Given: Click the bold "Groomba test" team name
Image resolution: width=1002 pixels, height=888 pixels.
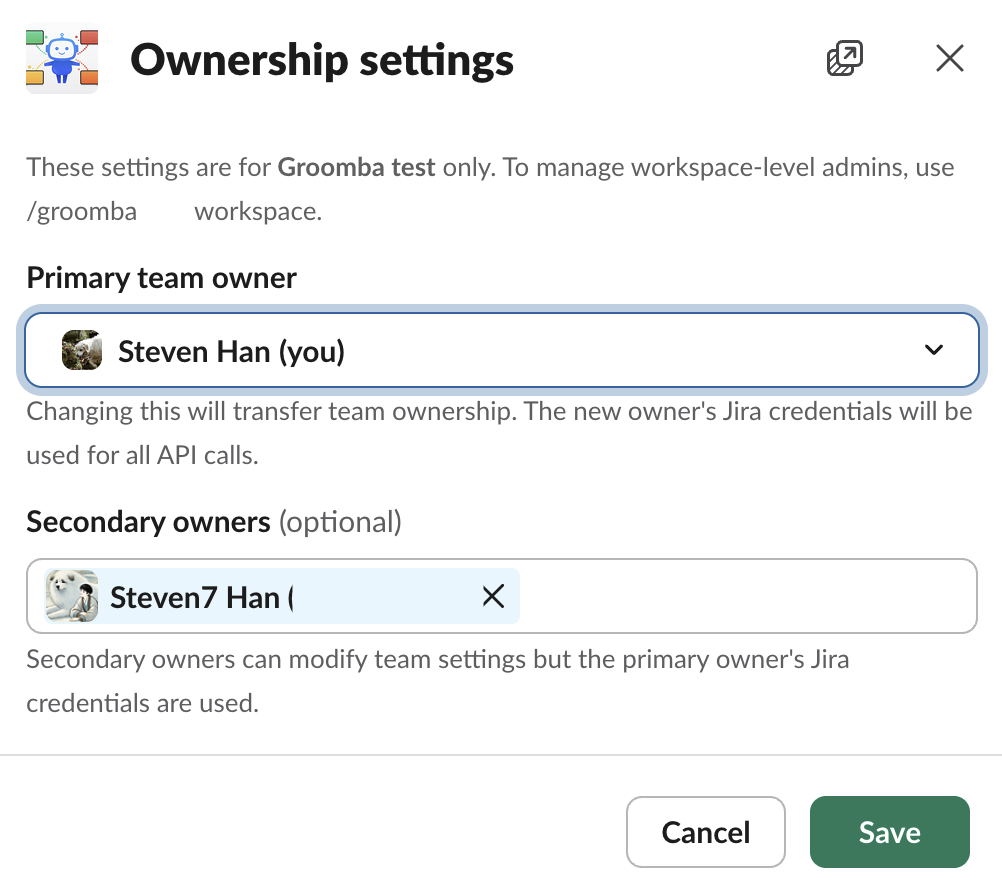Looking at the screenshot, I should (x=357, y=167).
